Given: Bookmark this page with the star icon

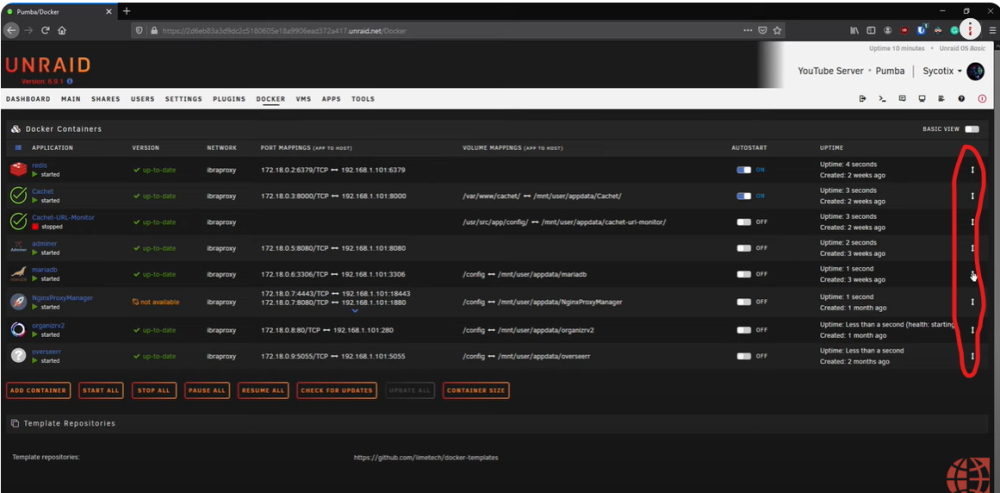Looking at the screenshot, I should coord(777,30).
